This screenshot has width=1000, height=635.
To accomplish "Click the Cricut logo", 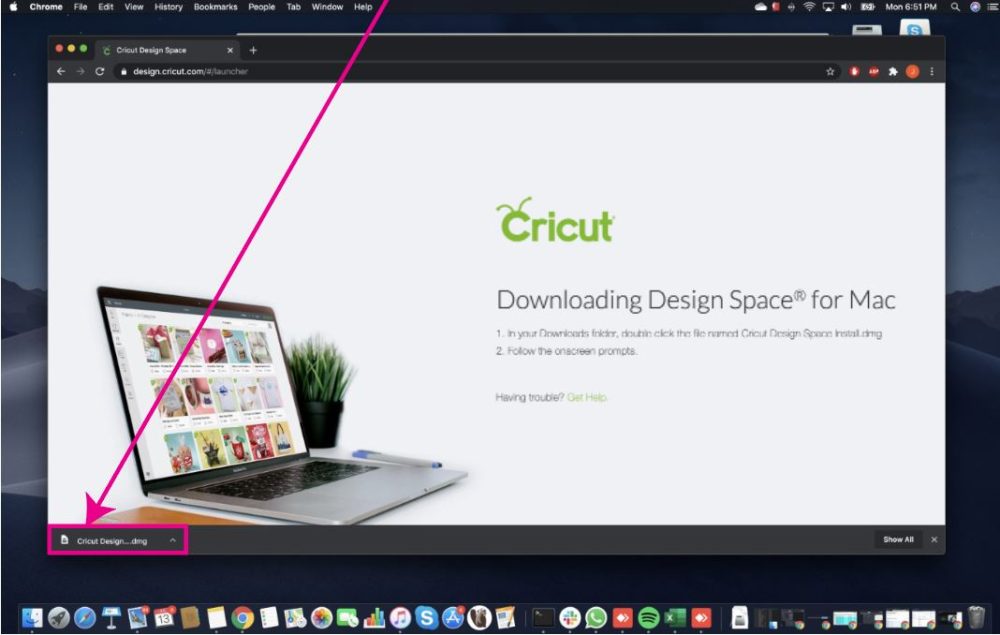I will click(x=555, y=220).
